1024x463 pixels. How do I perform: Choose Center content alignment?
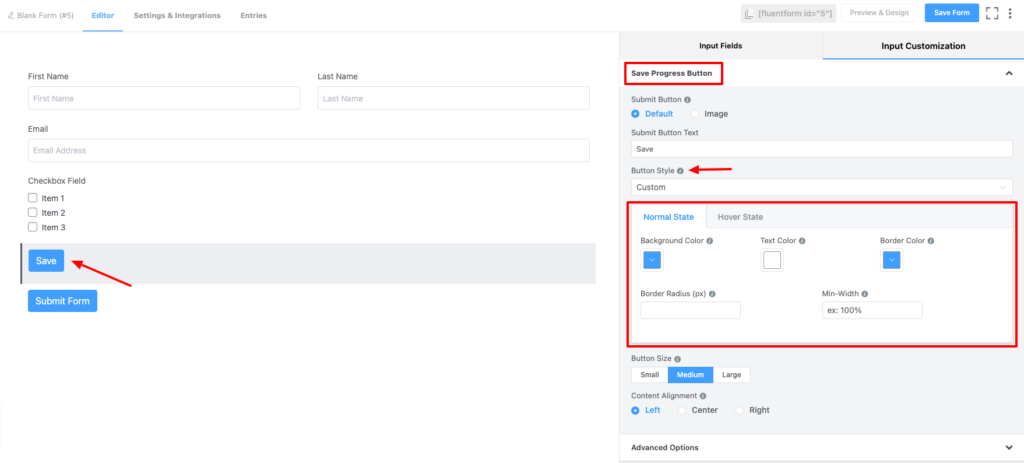682,410
